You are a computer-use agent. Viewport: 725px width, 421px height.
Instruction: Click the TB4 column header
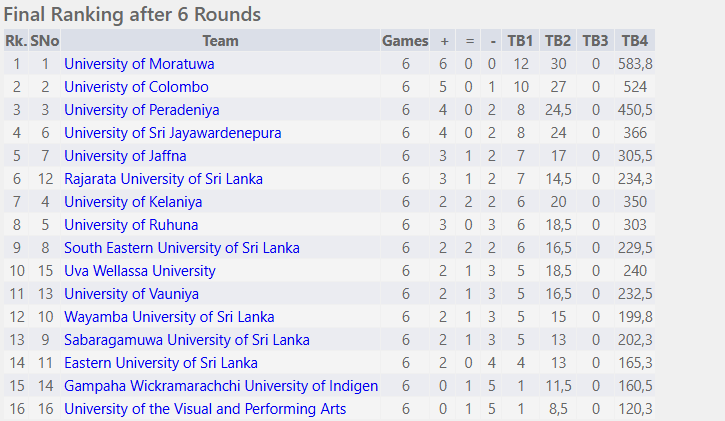[634, 41]
